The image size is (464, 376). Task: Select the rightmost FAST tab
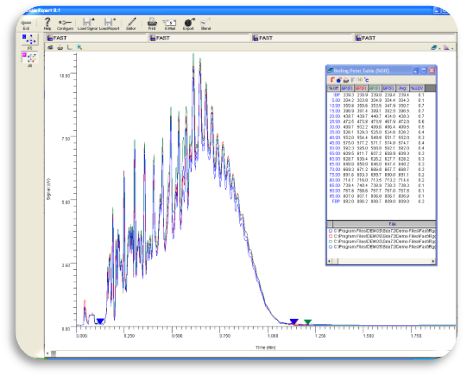405,38
